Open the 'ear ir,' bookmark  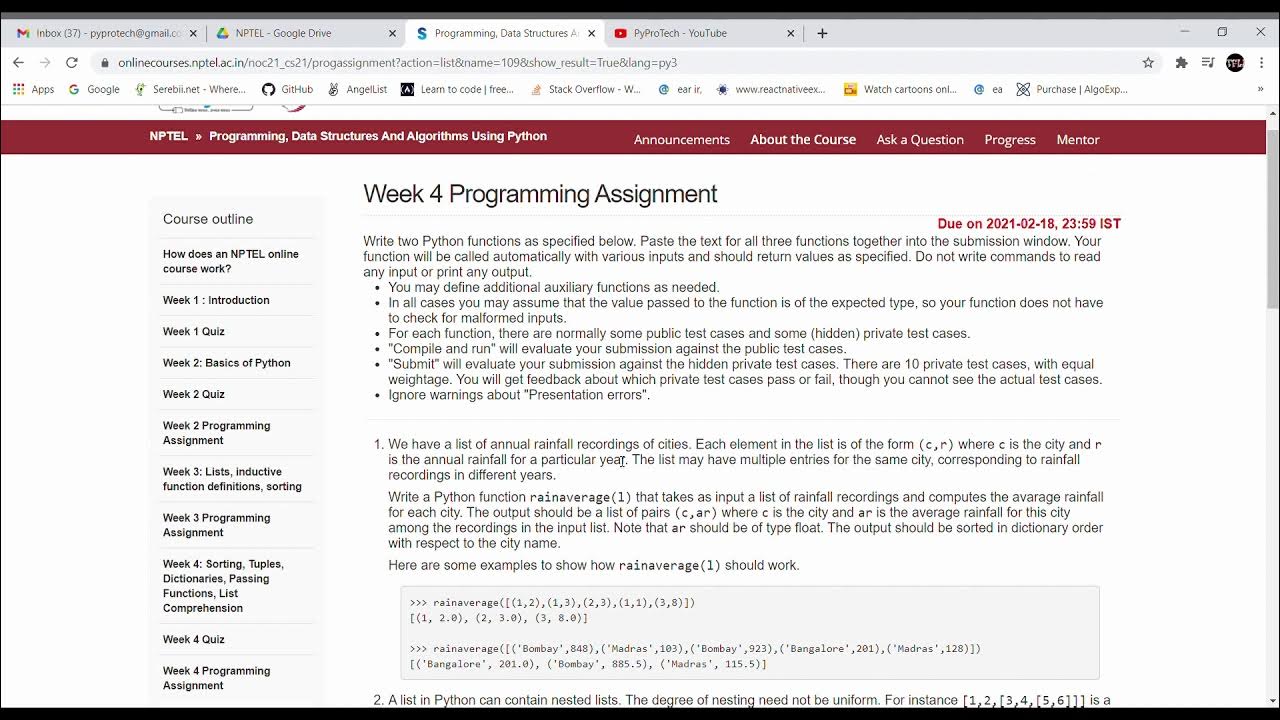click(x=680, y=89)
